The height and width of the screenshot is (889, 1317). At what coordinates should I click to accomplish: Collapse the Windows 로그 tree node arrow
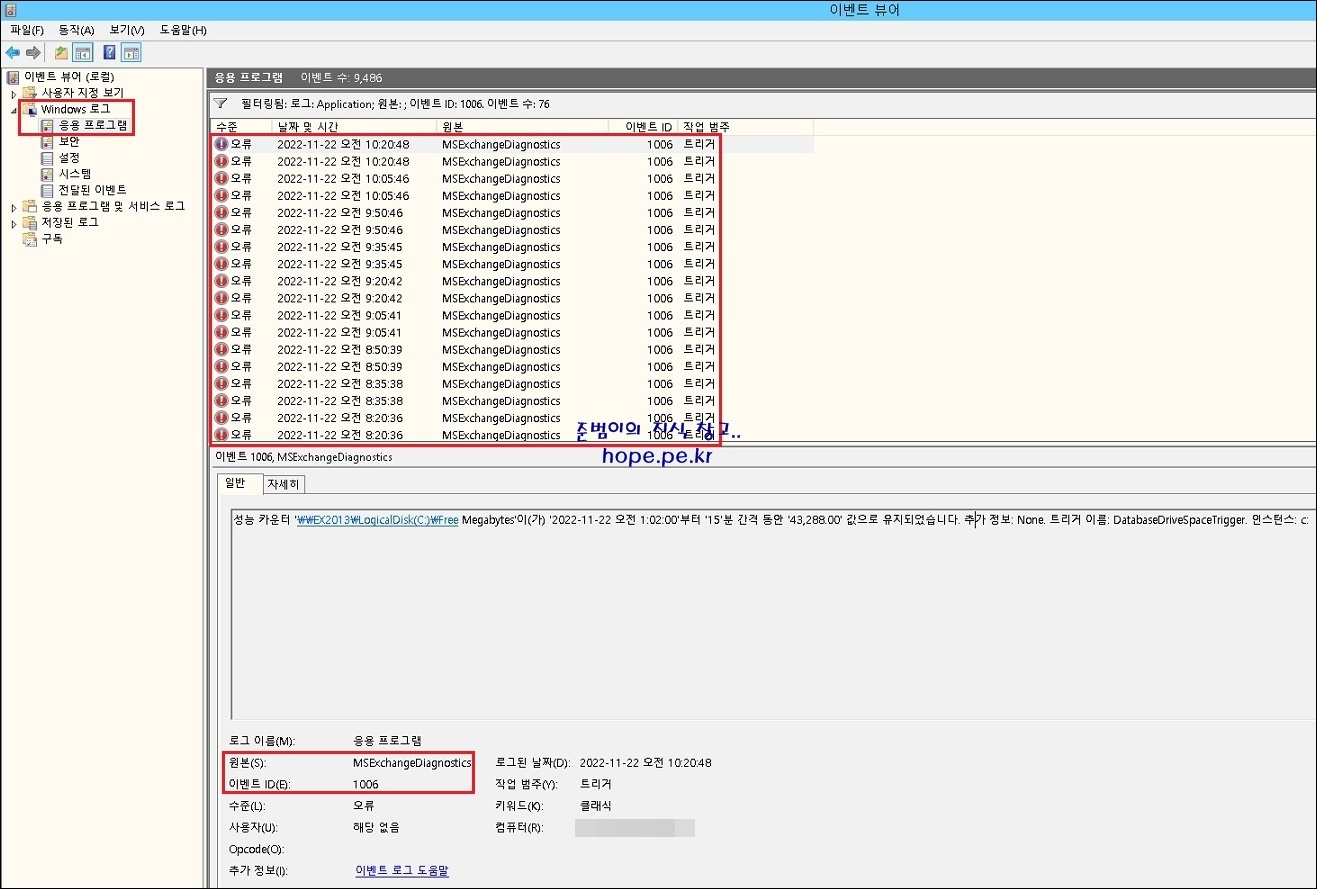[x=14, y=110]
